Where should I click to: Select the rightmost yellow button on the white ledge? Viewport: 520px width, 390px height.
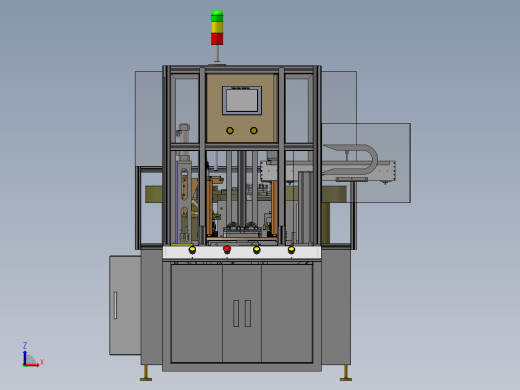(291, 249)
